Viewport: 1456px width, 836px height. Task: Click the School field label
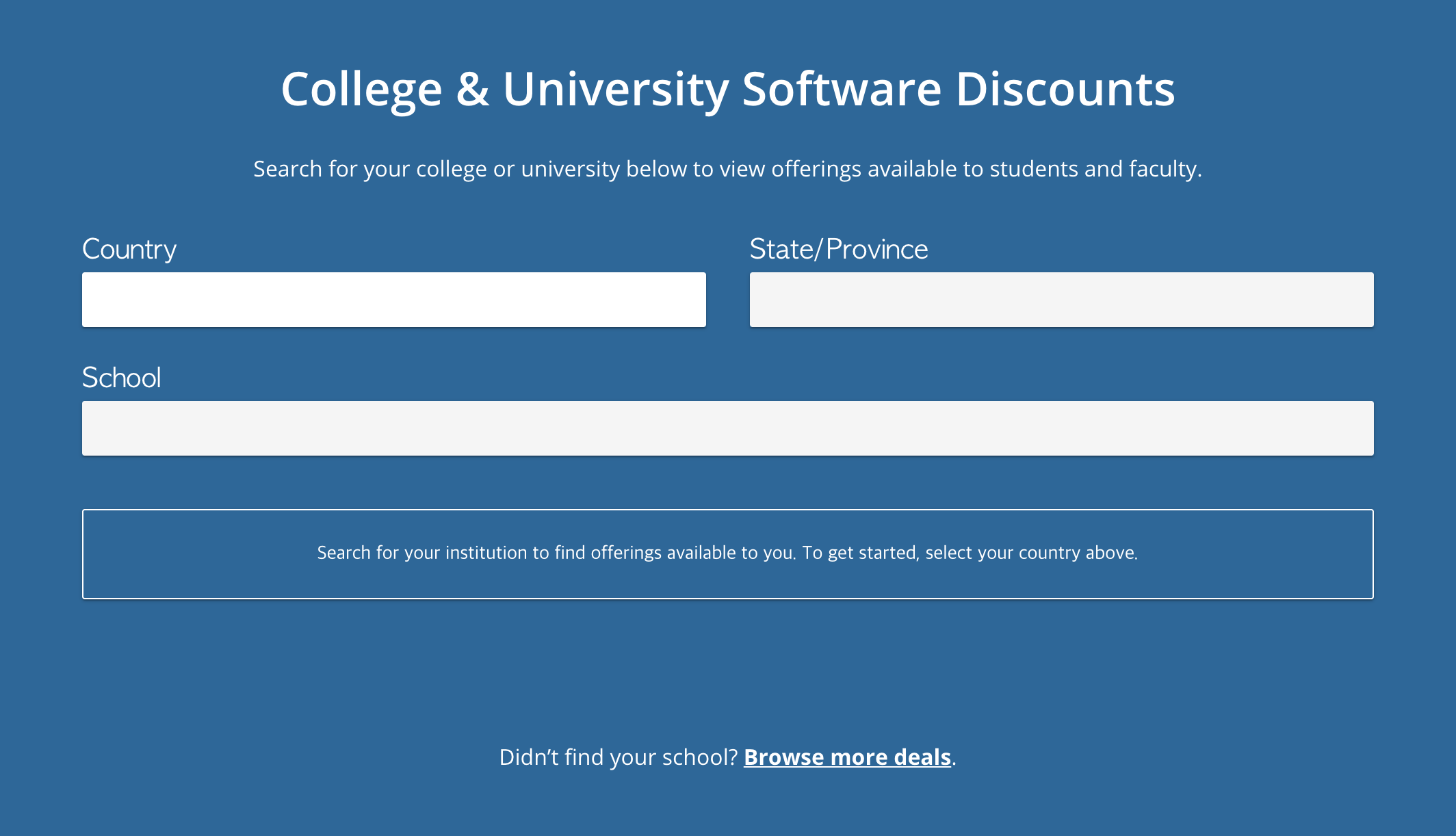tap(122, 378)
